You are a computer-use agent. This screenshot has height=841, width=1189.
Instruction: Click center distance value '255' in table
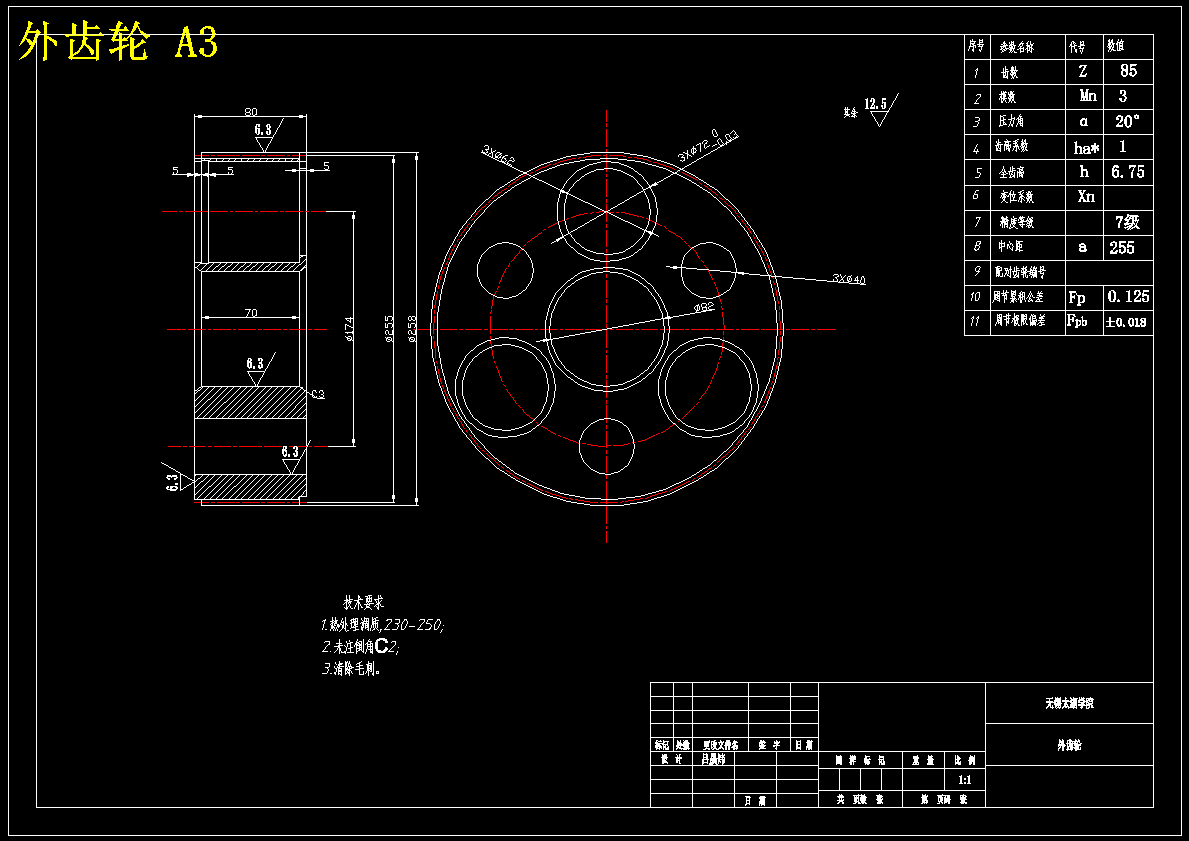[x=1122, y=248]
